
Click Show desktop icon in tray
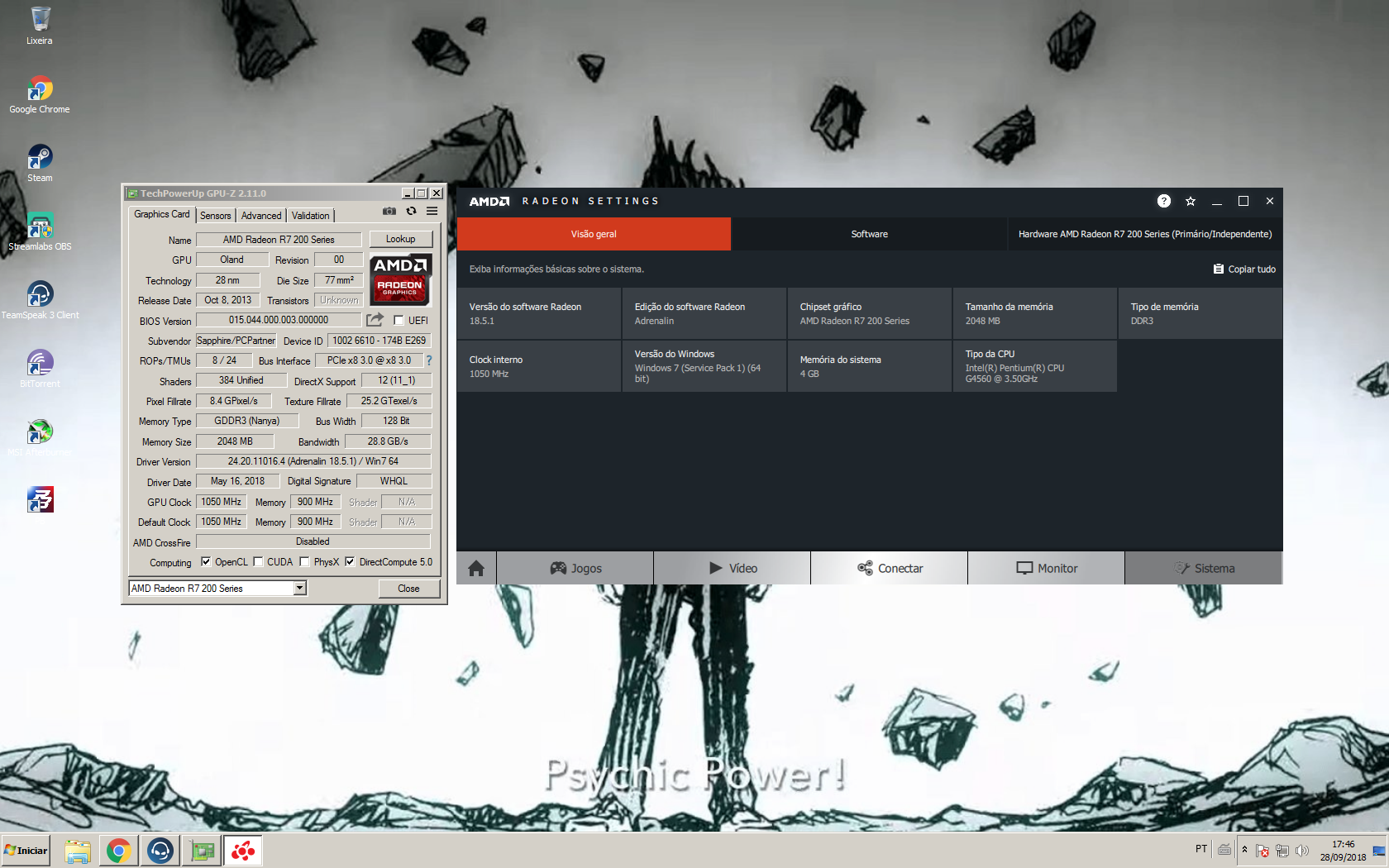point(1379,851)
